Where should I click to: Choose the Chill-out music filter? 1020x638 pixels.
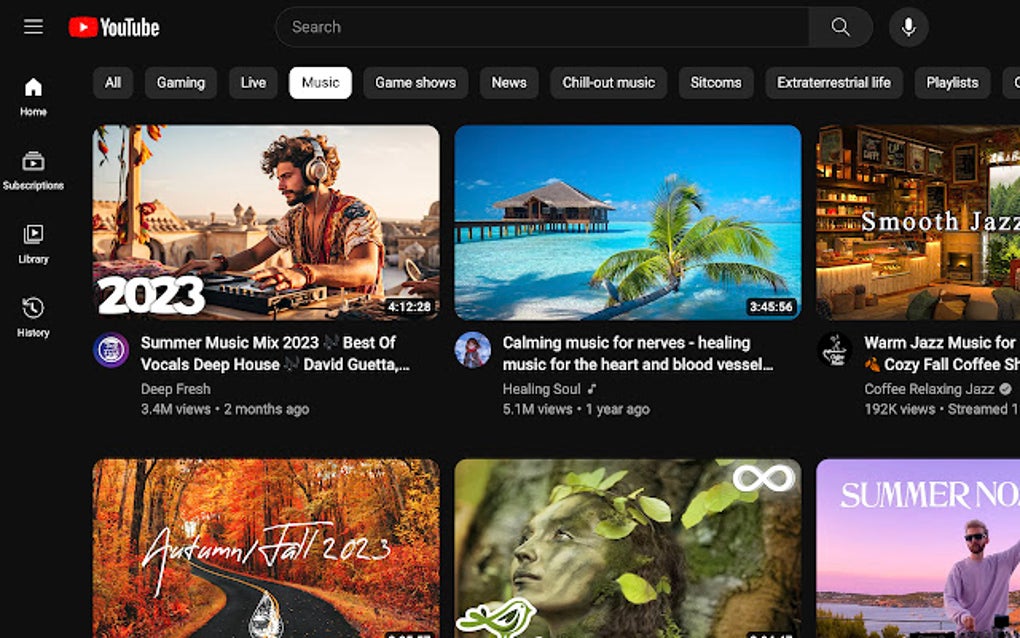pyautogui.click(x=608, y=83)
